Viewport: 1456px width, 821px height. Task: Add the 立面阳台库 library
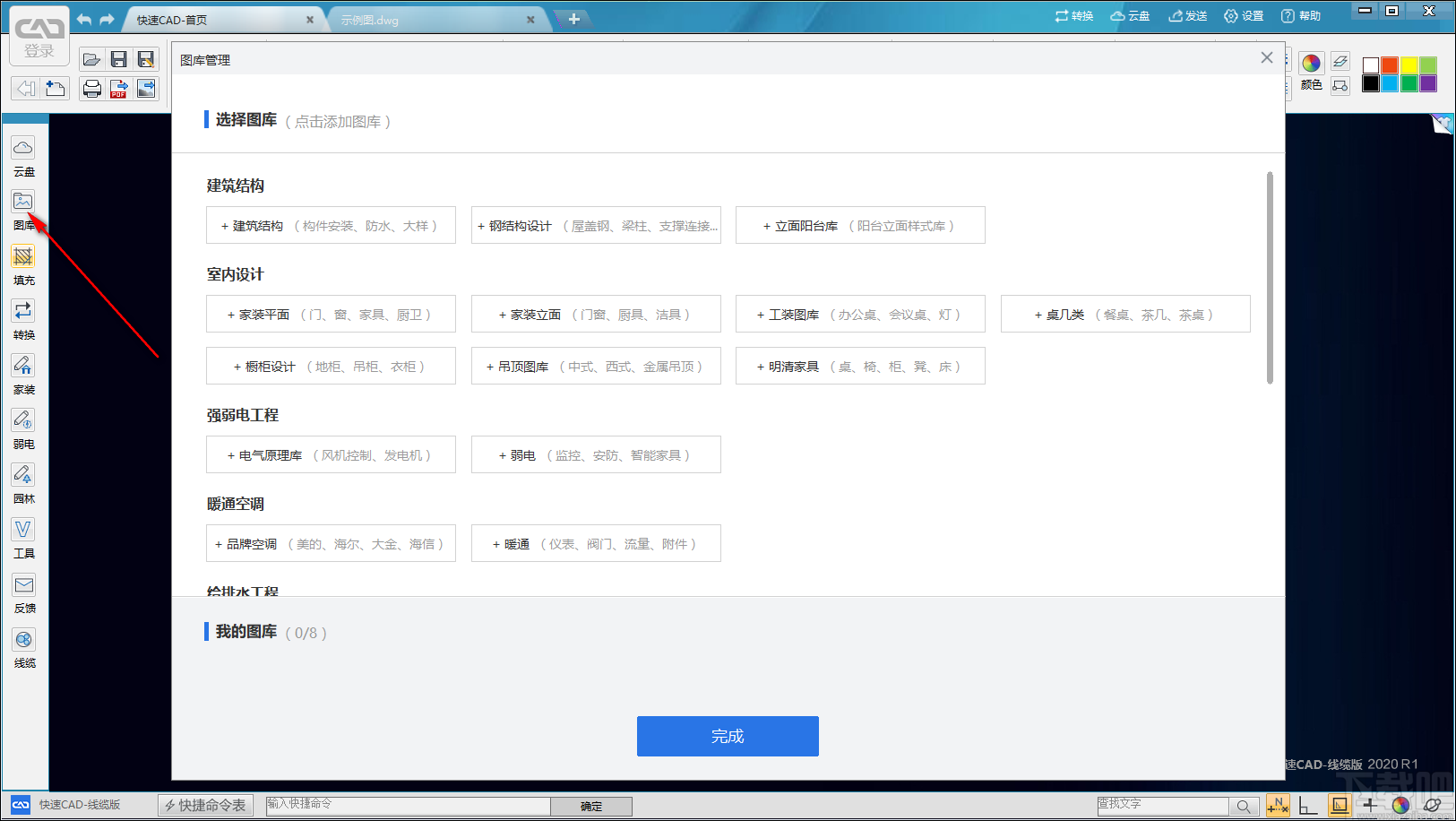point(860,225)
